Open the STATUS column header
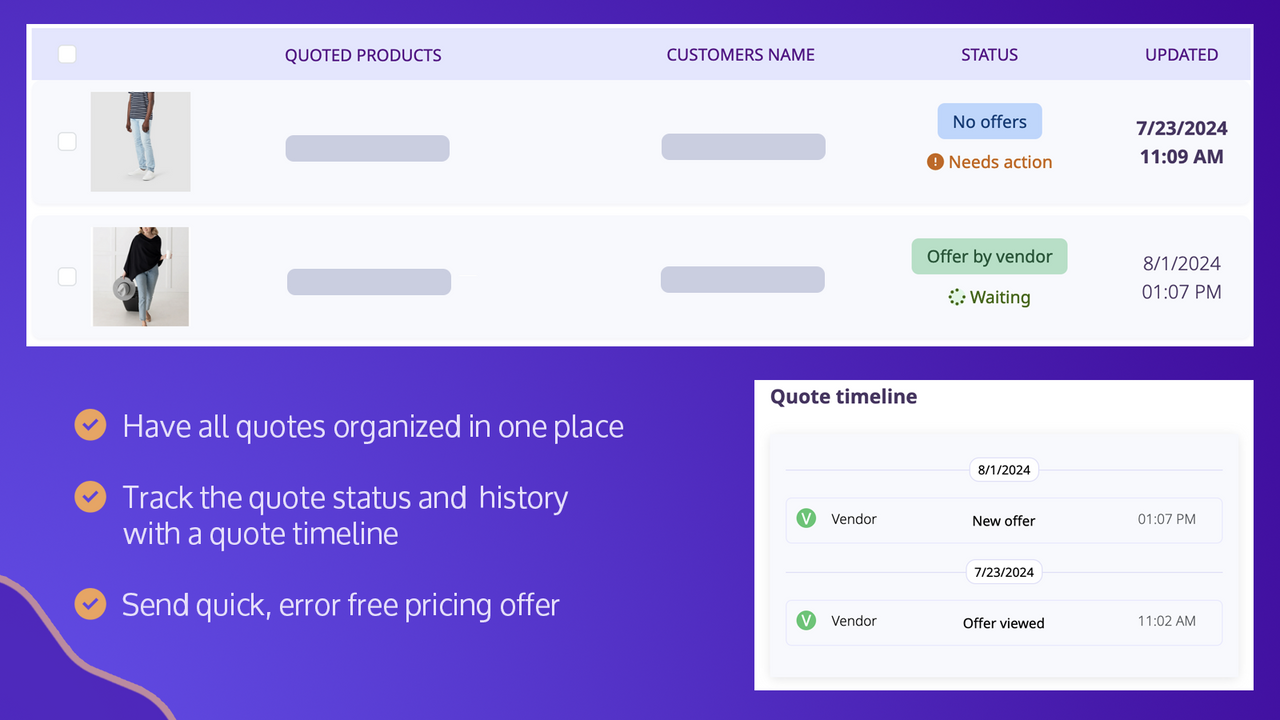This screenshot has width=1280, height=720. [989, 55]
